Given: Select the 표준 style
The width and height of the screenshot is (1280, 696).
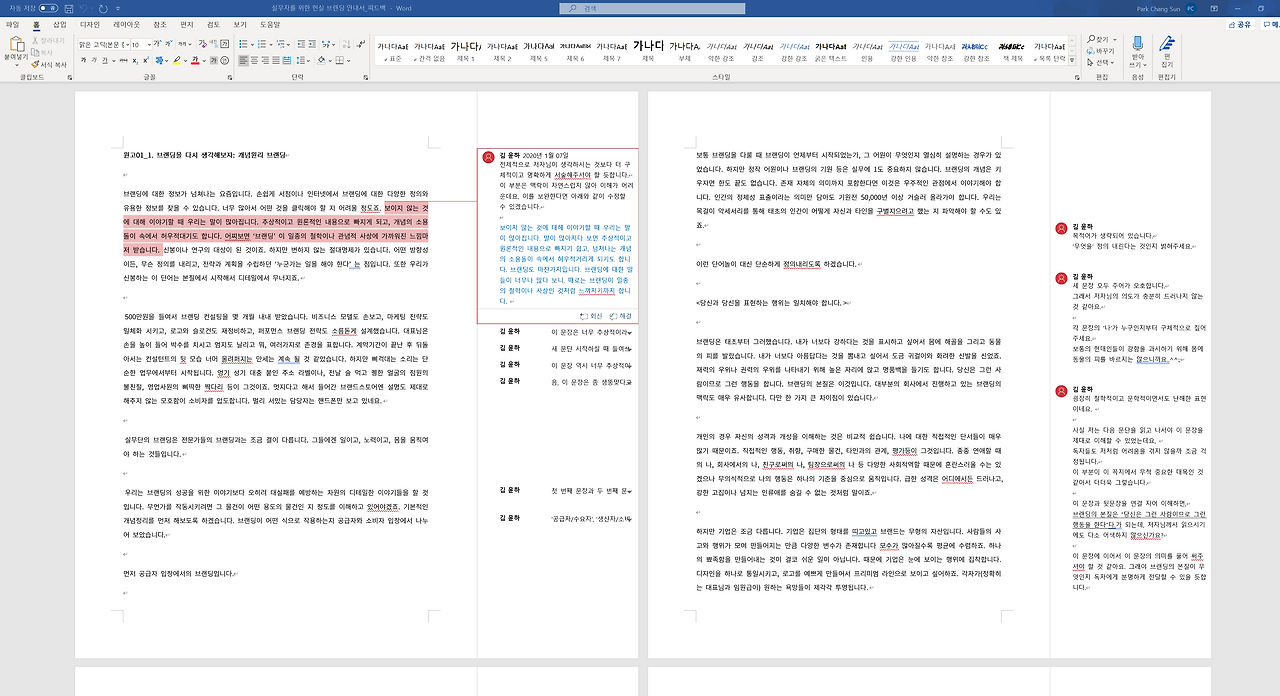Looking at the screenshot, I should pyautogui.click(x=395, y=51).
